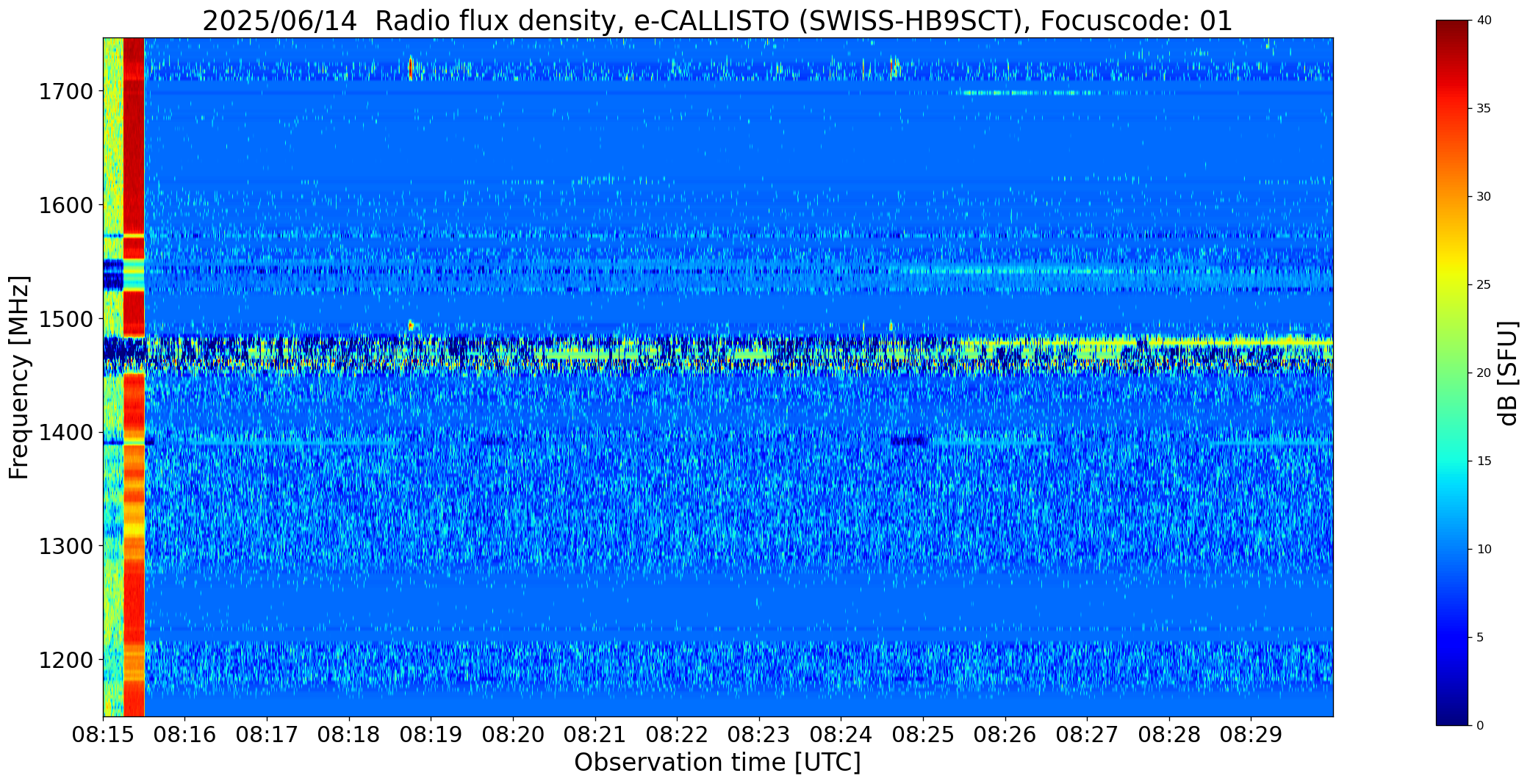Click the colorbar 10 tick label
The image size is (1530, 784).
tap(1484, 550)
